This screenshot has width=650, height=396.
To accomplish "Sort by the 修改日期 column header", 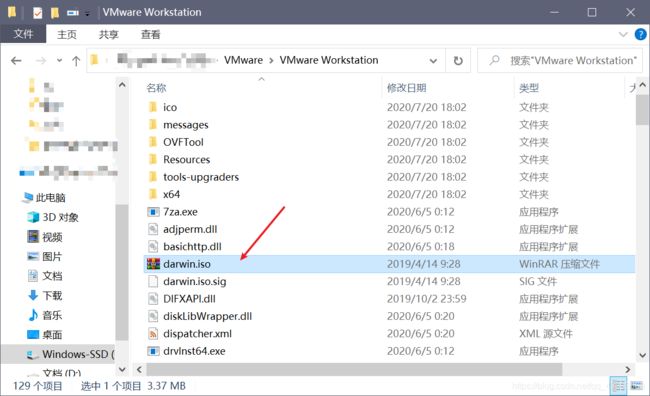I will (x=406, y=87).
